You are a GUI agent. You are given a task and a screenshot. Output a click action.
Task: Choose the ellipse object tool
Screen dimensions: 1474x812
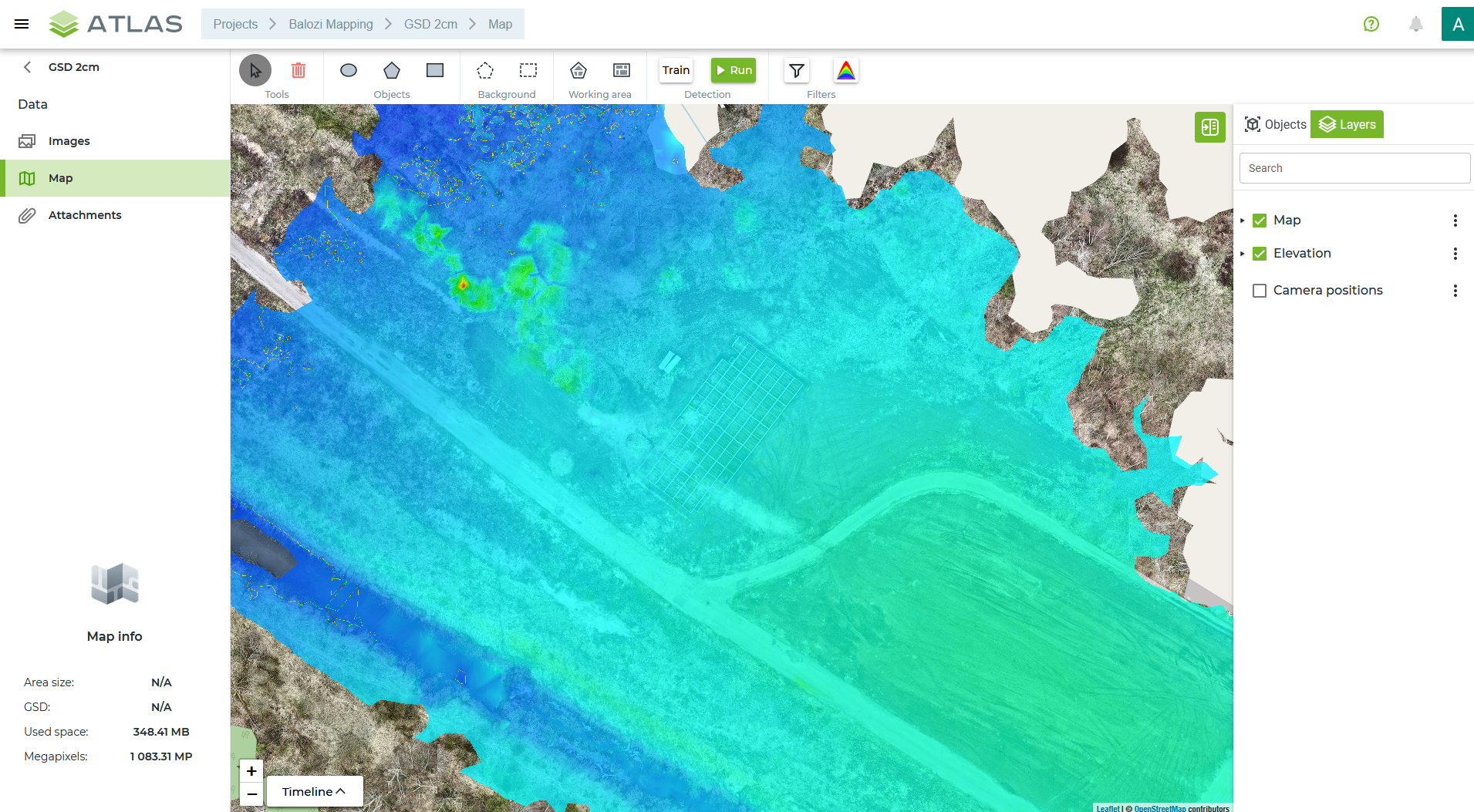[349, 70]
